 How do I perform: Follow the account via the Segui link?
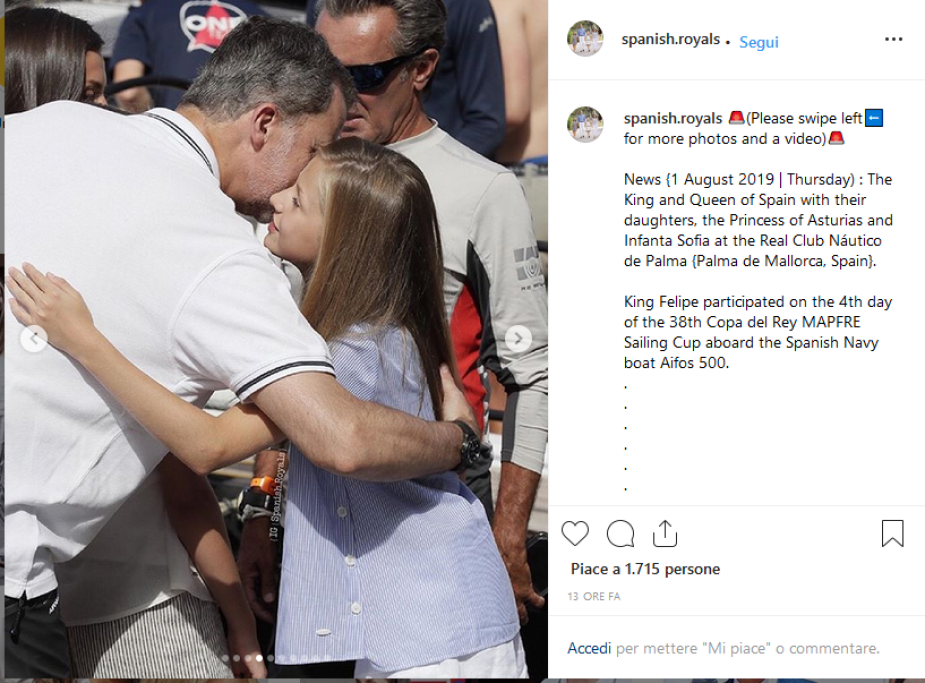[759, 42]
